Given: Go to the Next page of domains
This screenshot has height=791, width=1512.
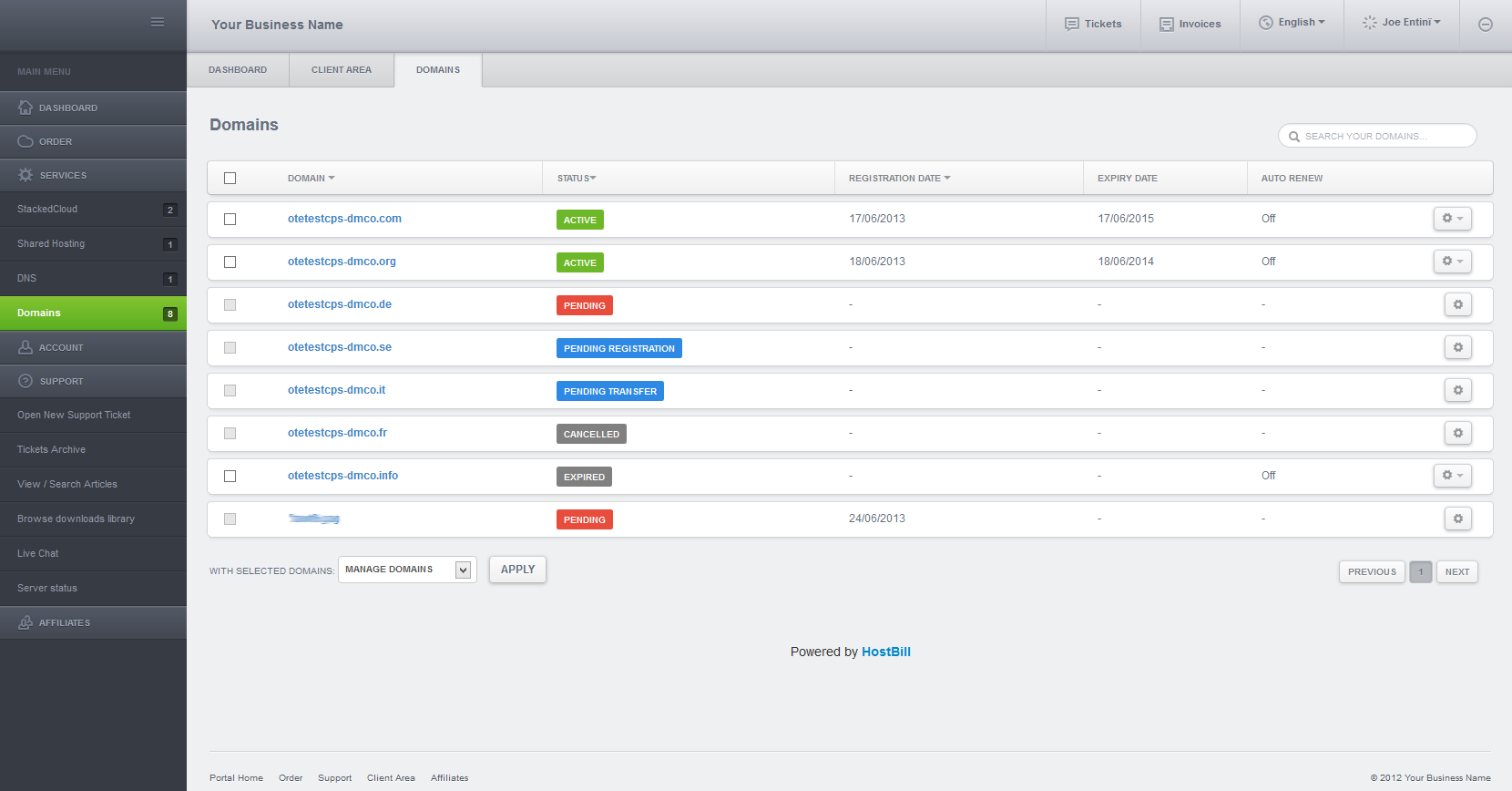Looking at the screenshot, I should point(1456,572).
